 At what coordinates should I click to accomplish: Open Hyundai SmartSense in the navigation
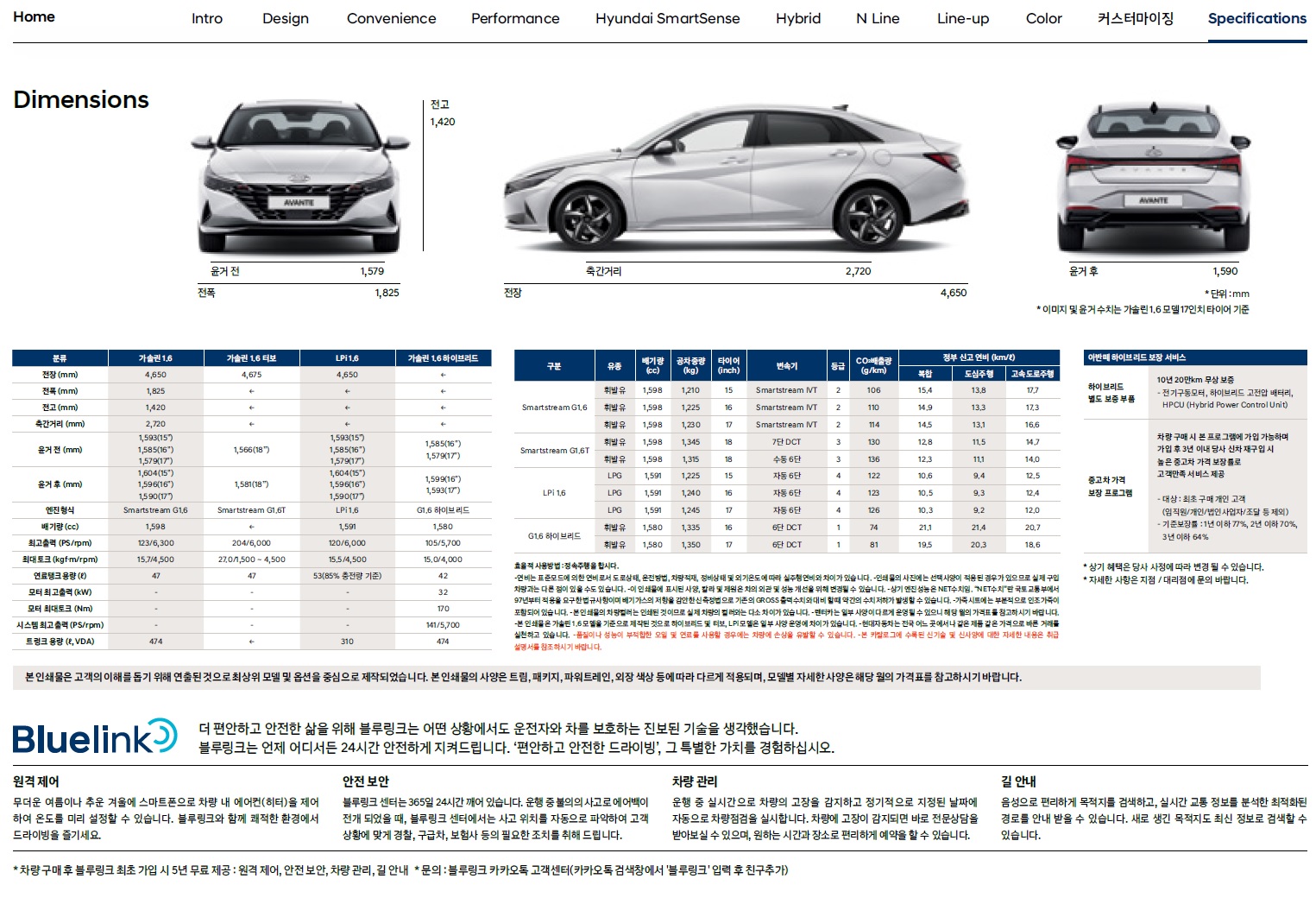pos(668,18)
